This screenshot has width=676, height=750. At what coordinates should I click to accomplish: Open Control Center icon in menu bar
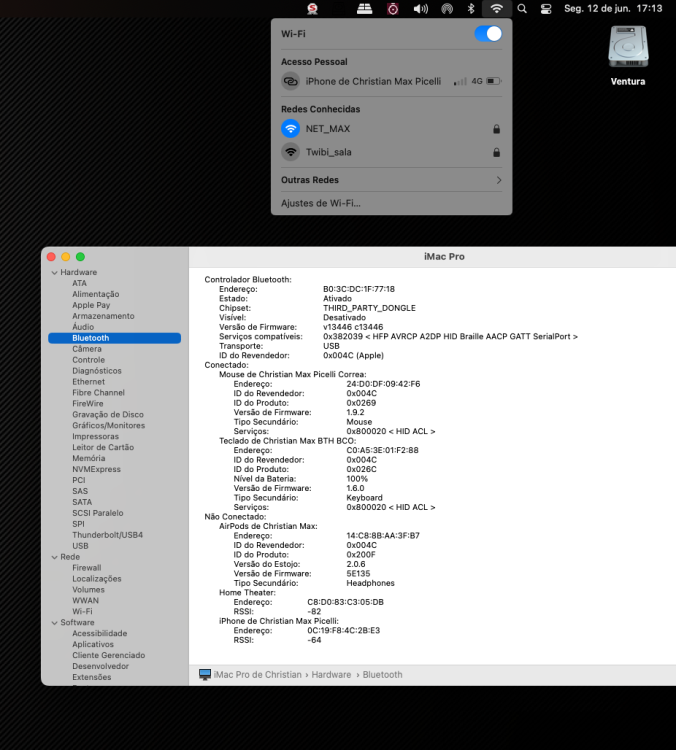(x=546, y=9)
